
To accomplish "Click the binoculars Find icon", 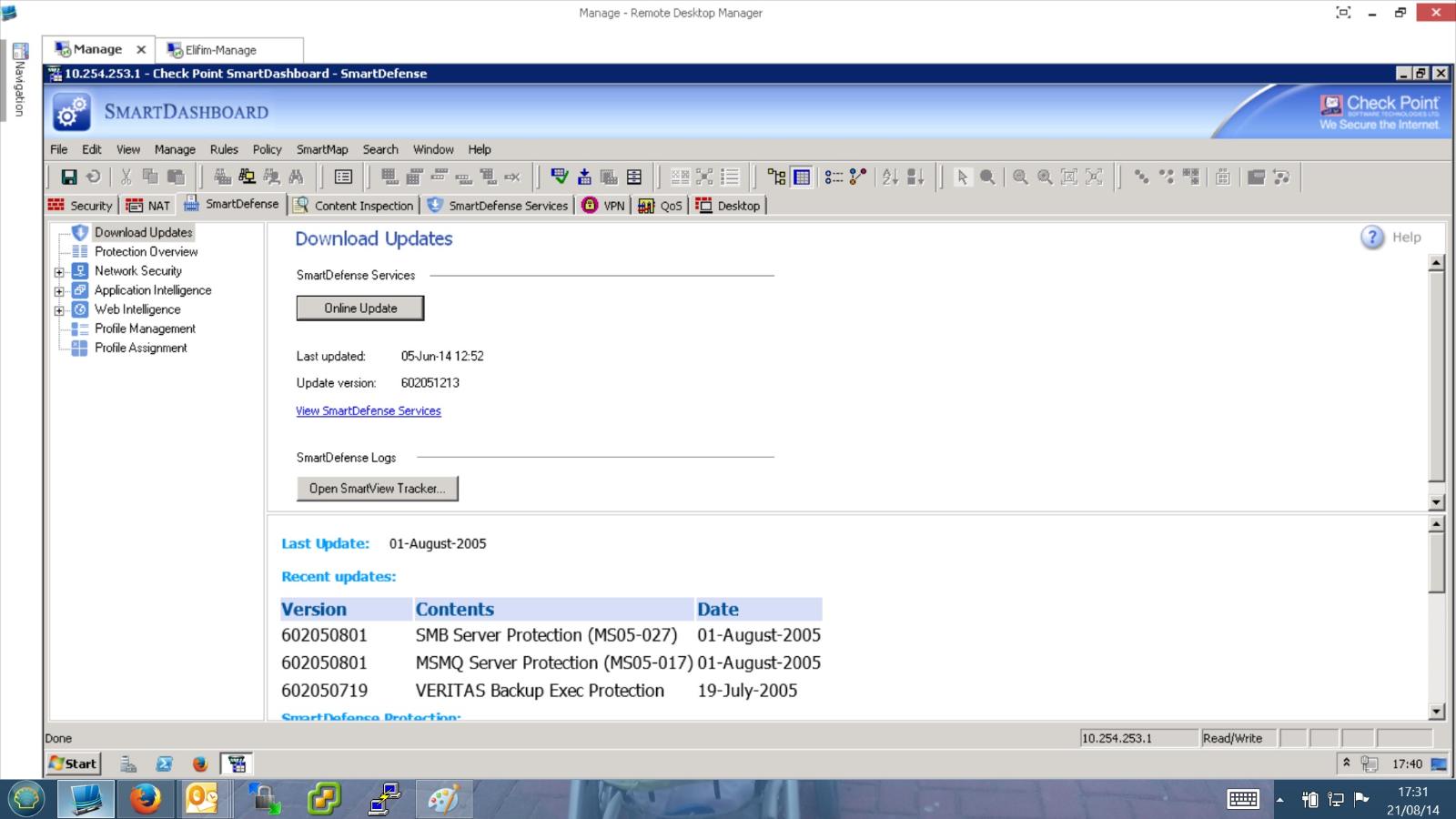I will (x=296, y=177).
